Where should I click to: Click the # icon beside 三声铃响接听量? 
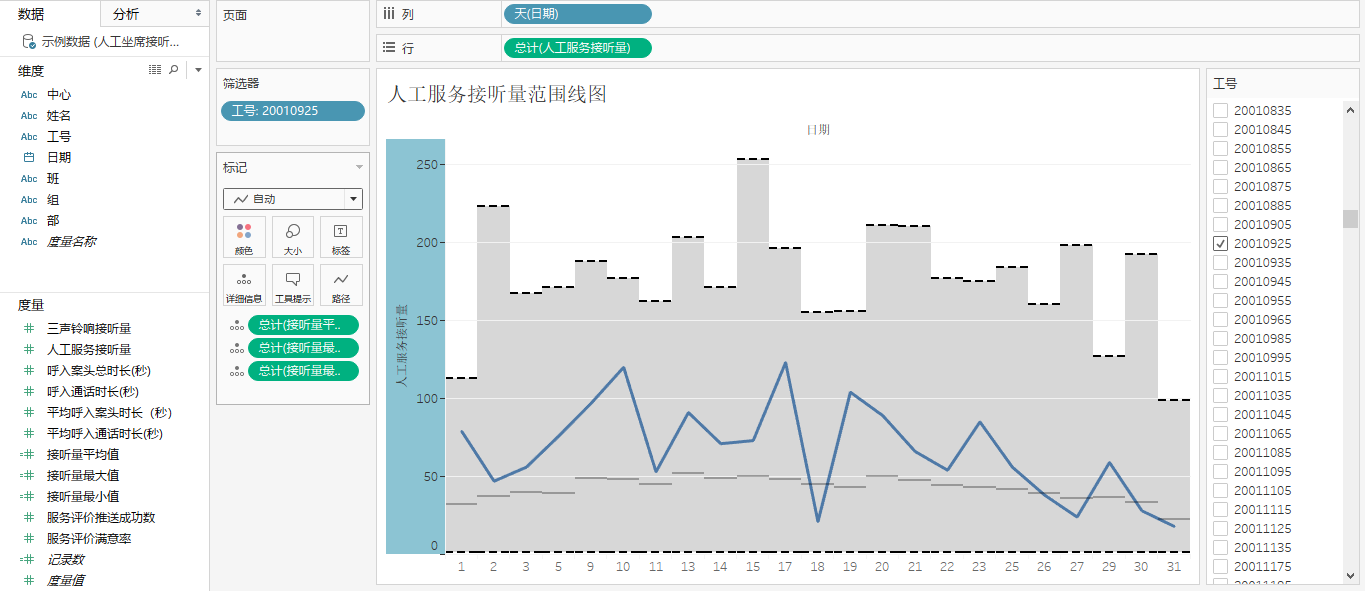point(29,328)
